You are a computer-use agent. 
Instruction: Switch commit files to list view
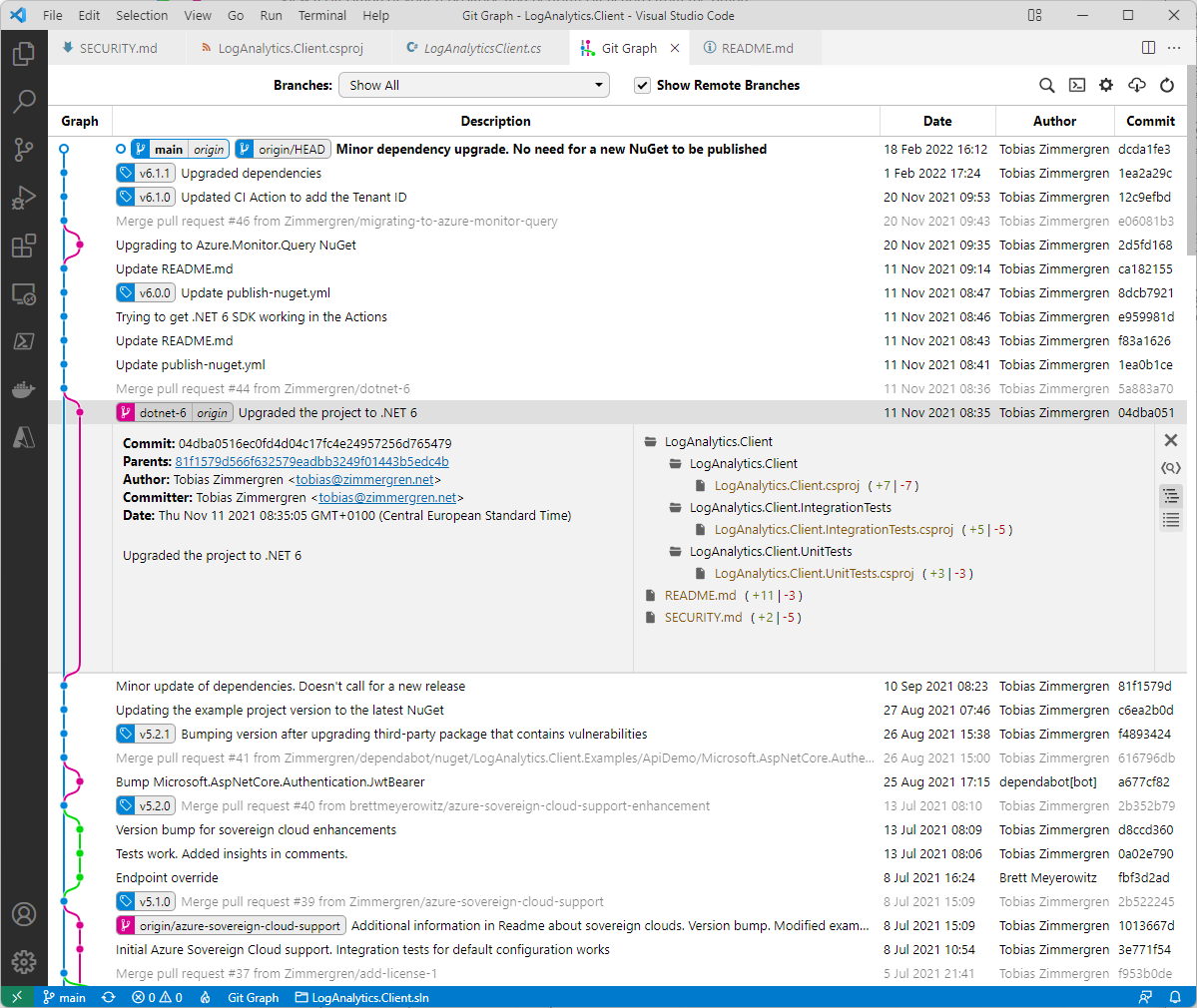(x=1171, y=519)
